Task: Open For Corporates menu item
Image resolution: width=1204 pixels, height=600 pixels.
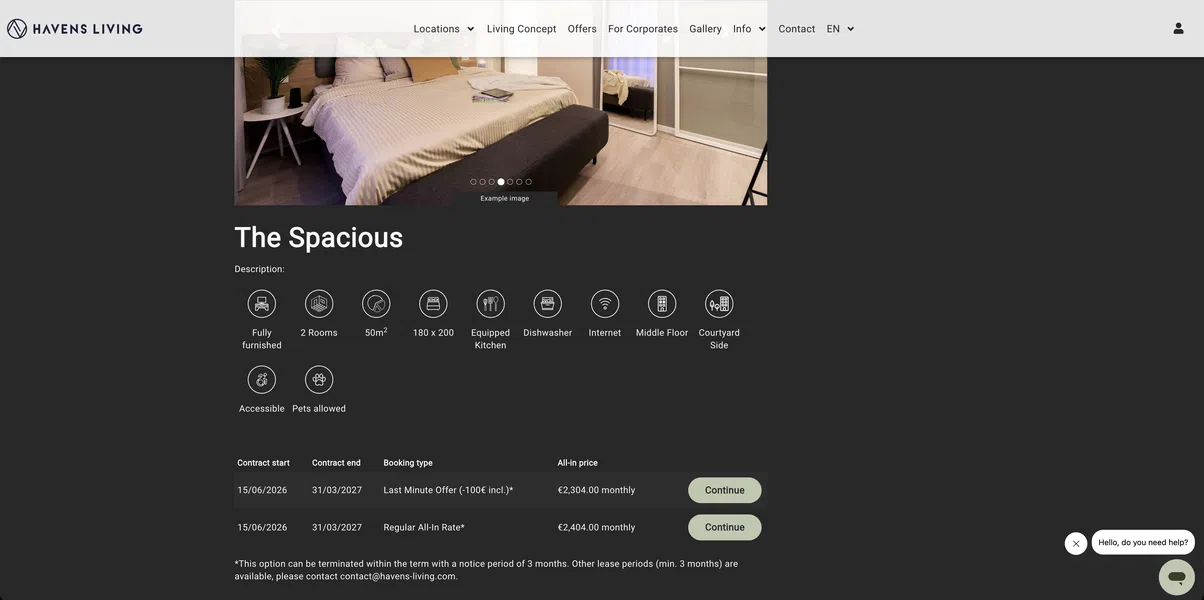Action: tap(643, 29)
